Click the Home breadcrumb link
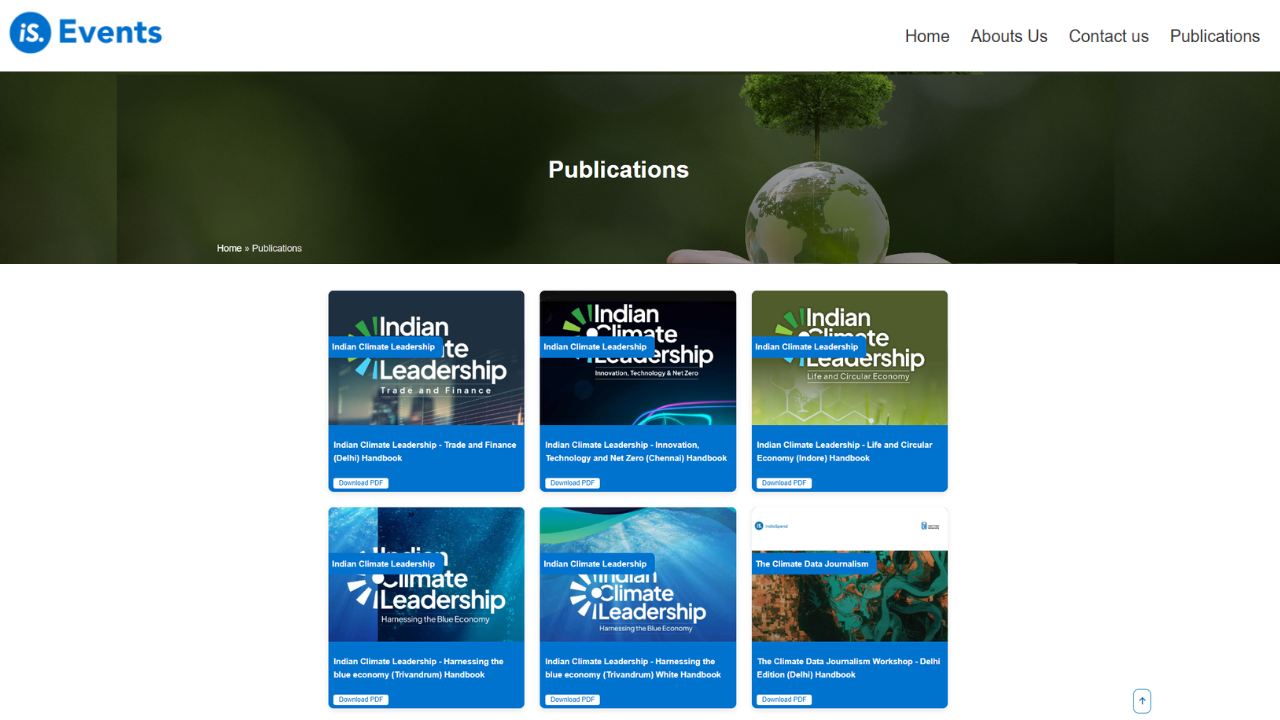The width and height of the screenshot is (1280, 720). pos(229,248)
